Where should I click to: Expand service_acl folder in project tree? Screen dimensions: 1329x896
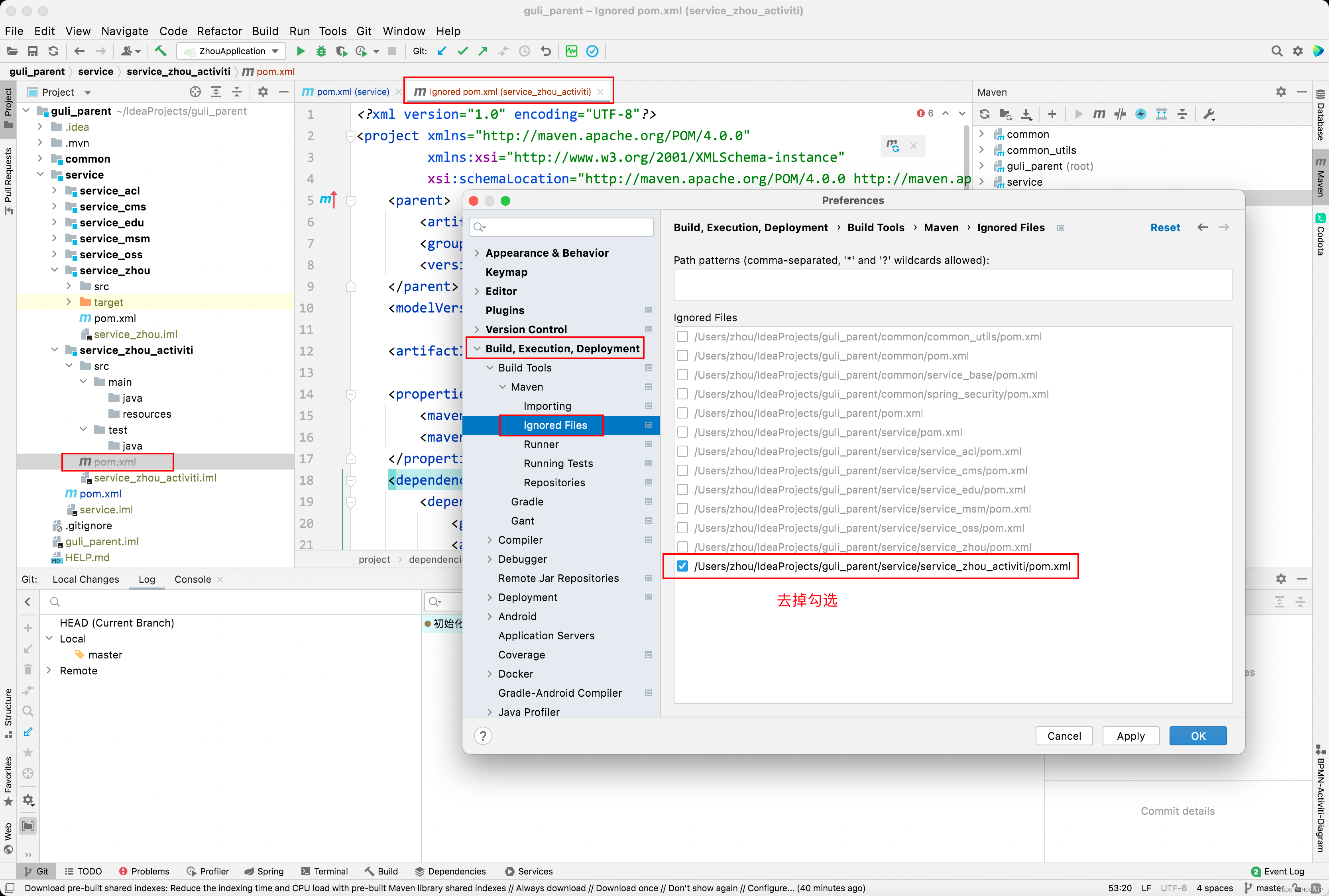point(54,190)
